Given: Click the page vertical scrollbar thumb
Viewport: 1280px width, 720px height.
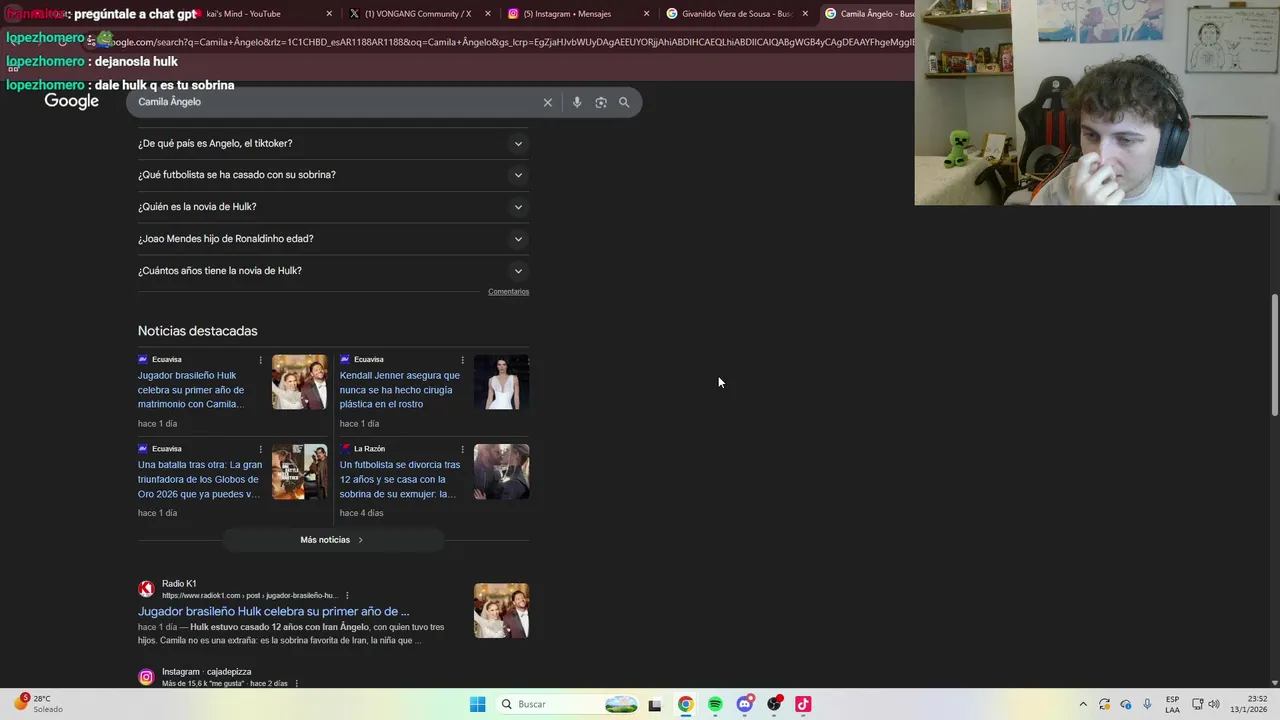Looking at the screenshot, I should (1274, 355).
